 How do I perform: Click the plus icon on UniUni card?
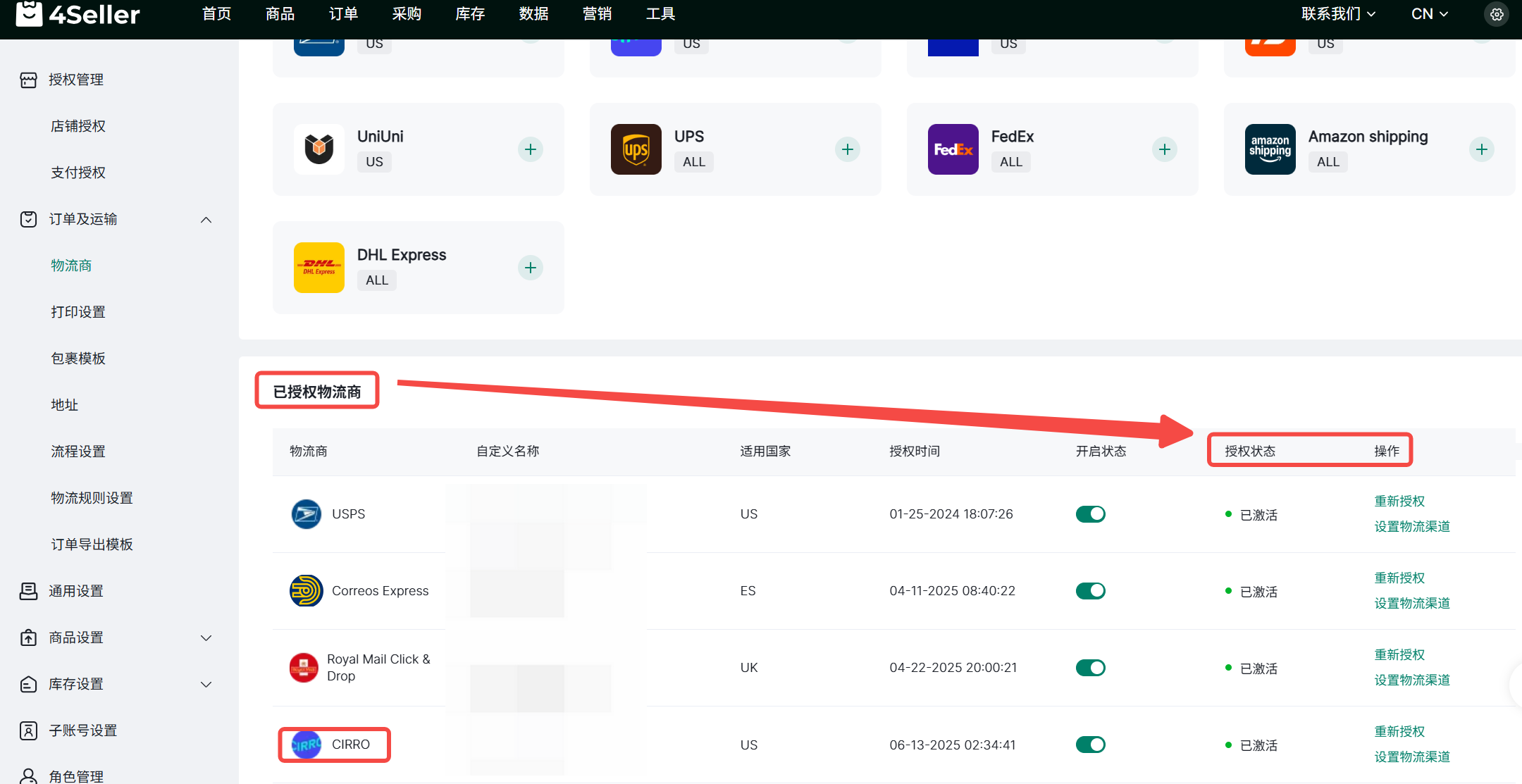pos(531,149)
